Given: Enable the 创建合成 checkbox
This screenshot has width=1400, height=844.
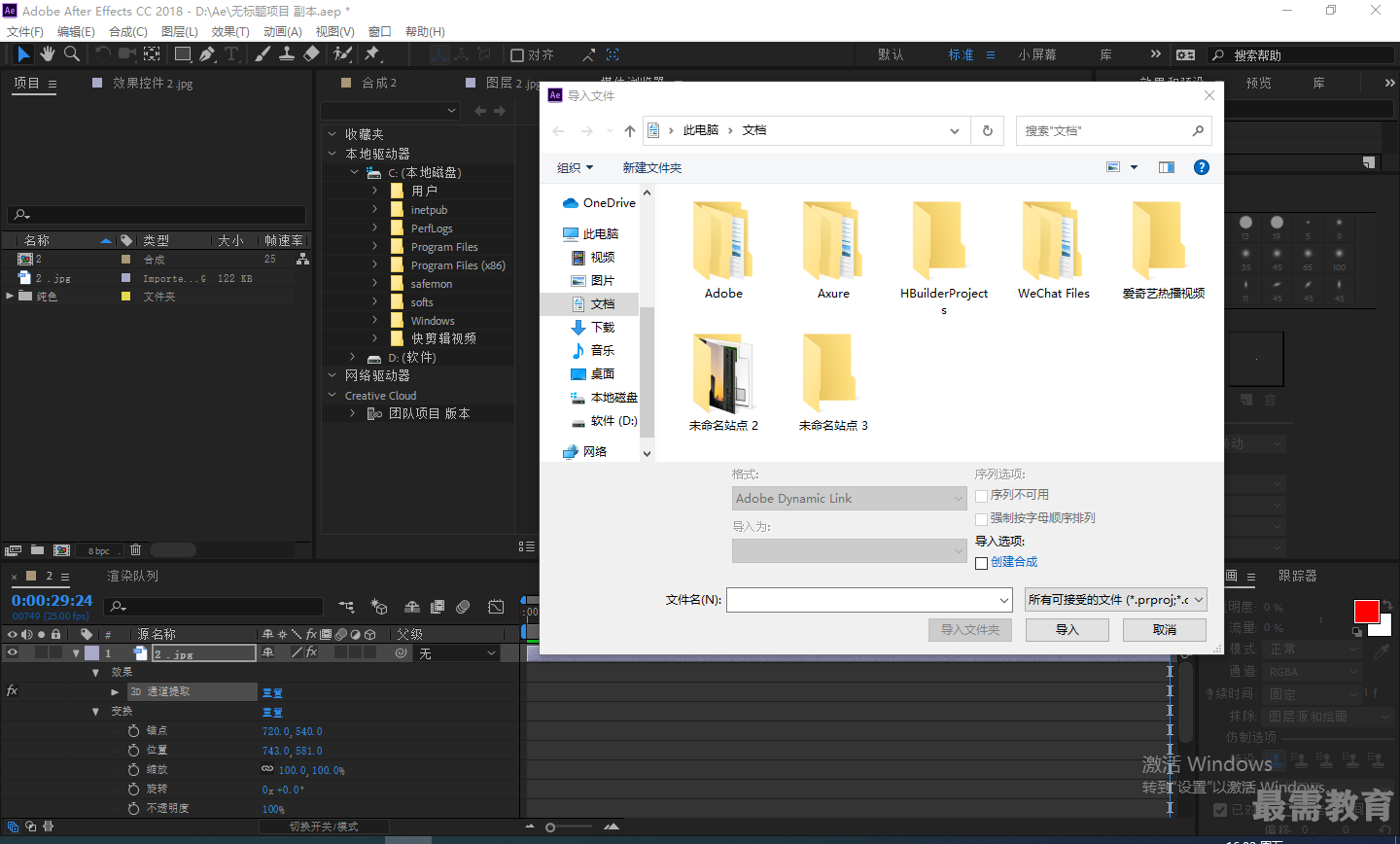Looking at the screenshot, I should coord(981,563).
